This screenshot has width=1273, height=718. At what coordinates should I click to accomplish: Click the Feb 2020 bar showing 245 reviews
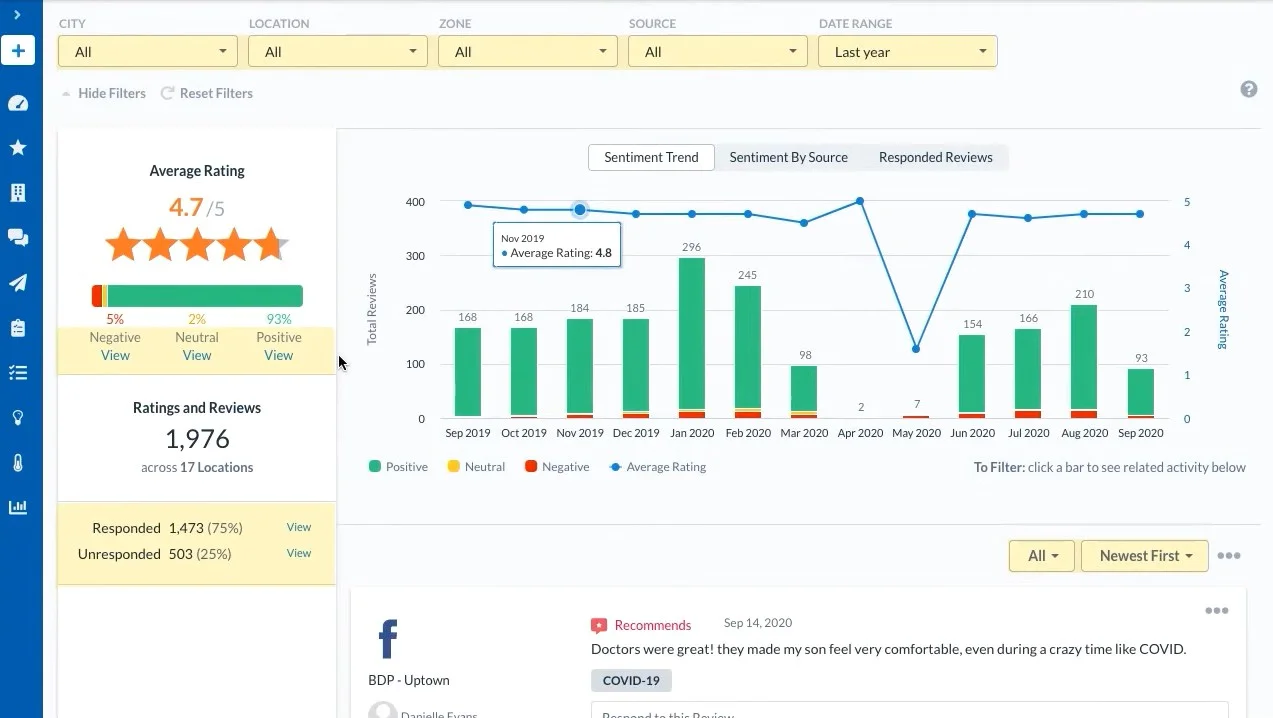pos(748,352)
